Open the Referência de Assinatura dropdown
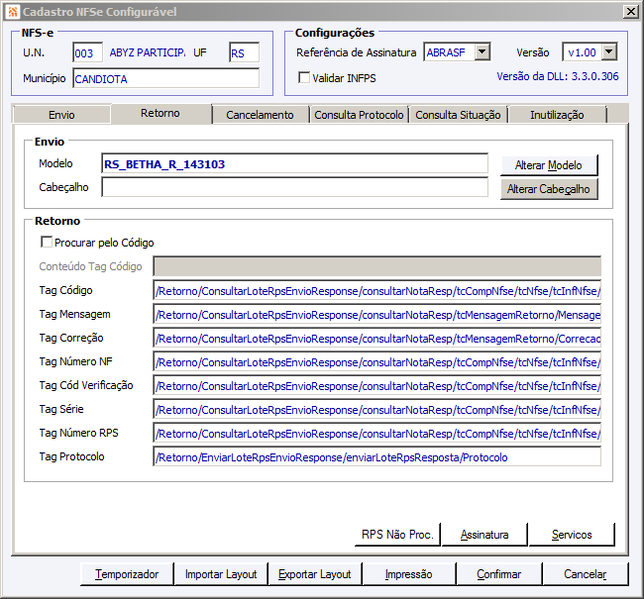Viewport: 644px width, 599px height. pos(482,52)
